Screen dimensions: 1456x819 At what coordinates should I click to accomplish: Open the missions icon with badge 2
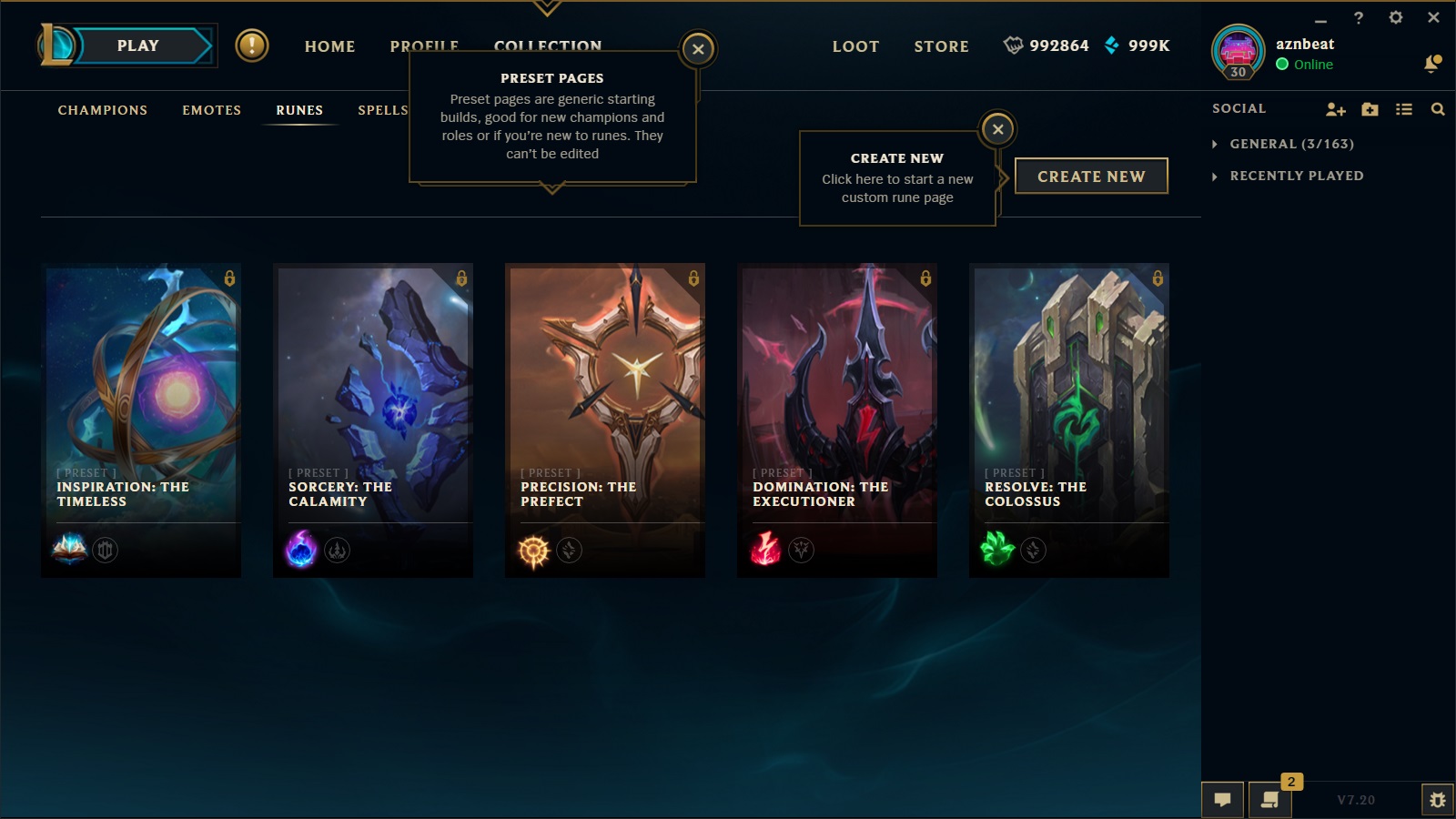point(1270,800)
